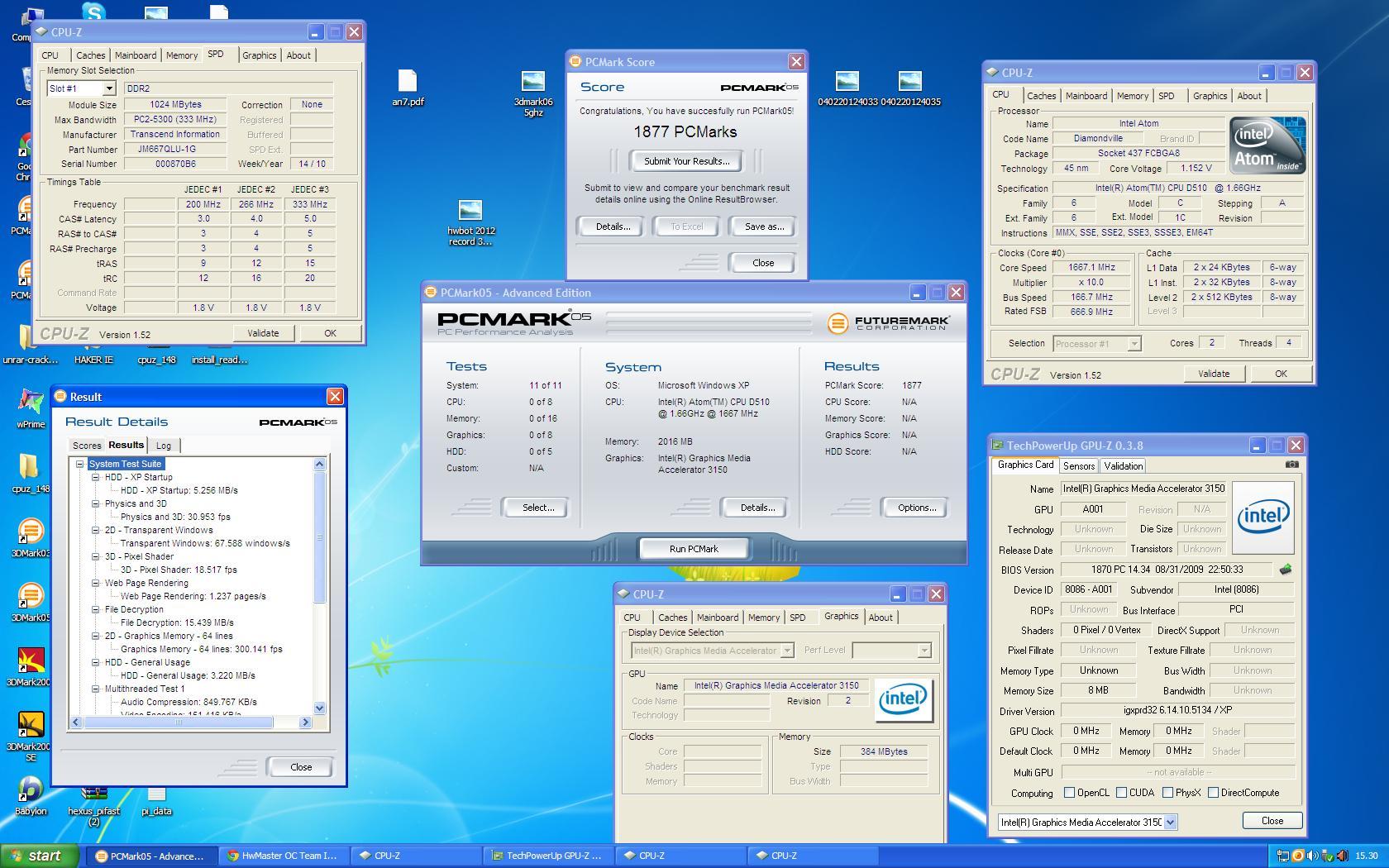Collapse the Physics and 3D node
Viewport: 1389px width, 868px height.
point(96,503)
